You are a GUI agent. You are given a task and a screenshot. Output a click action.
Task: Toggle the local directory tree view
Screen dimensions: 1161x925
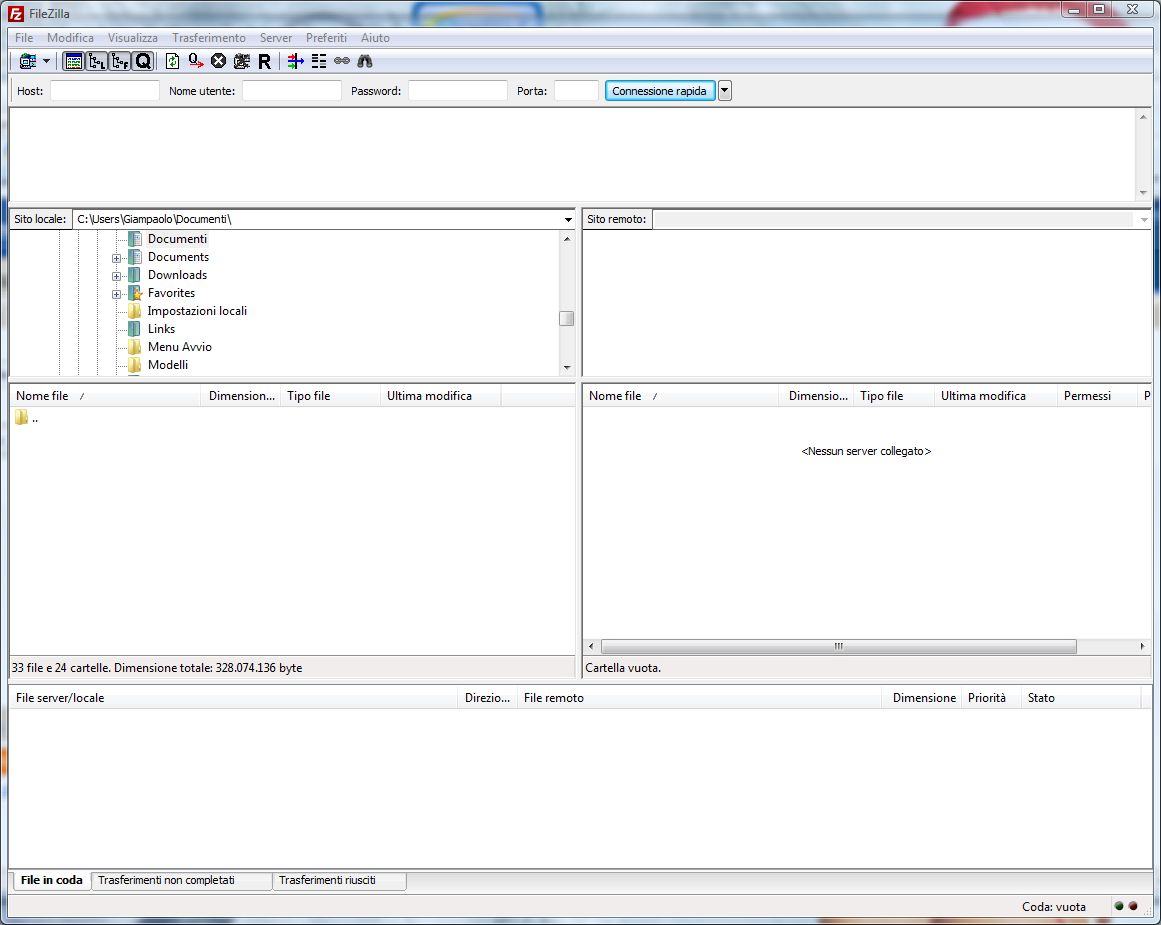96,61
